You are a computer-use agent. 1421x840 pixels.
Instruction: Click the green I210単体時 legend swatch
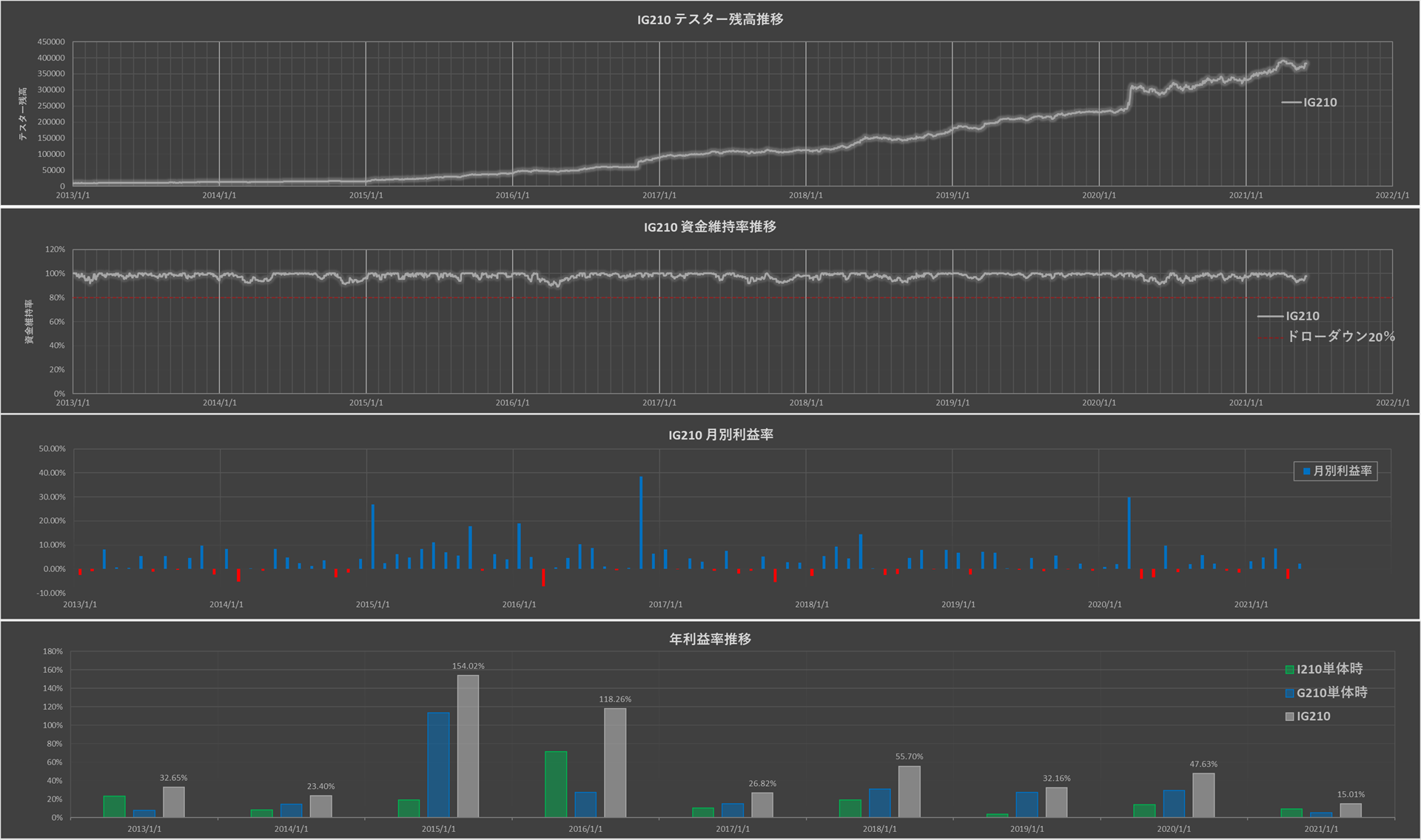click(x=1290, y=670)
